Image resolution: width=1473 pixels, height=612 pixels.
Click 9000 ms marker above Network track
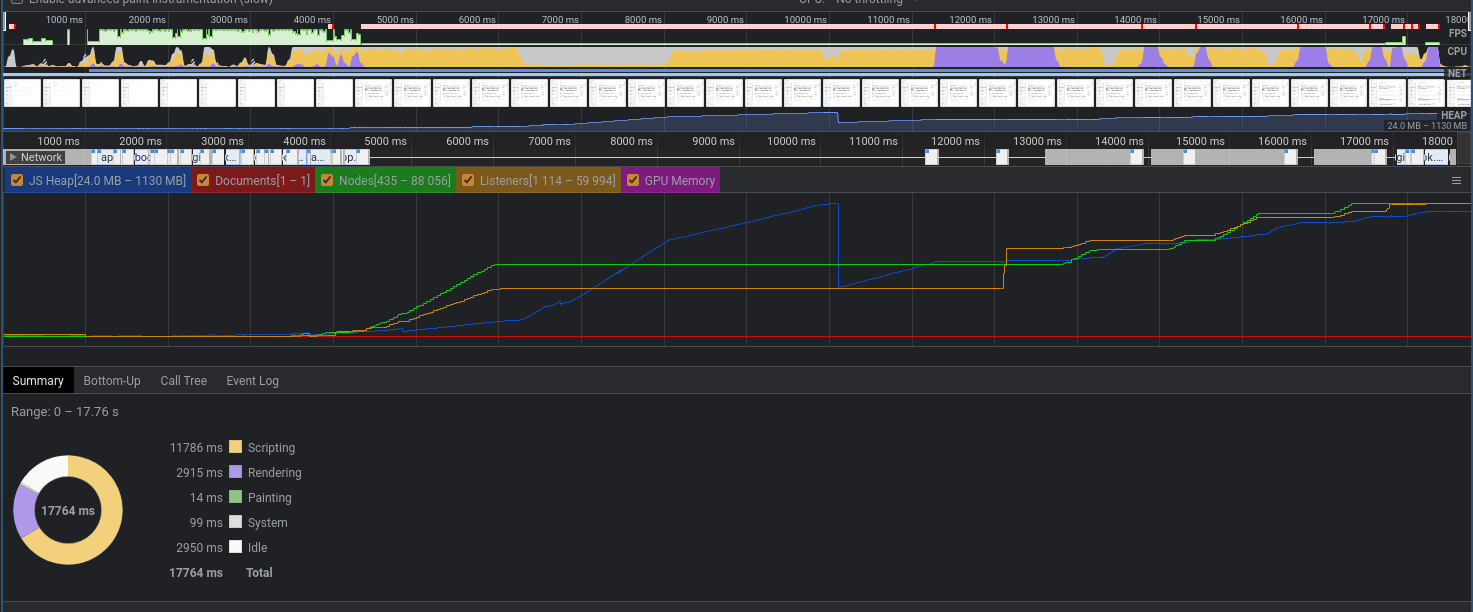[x=713, y=141]
